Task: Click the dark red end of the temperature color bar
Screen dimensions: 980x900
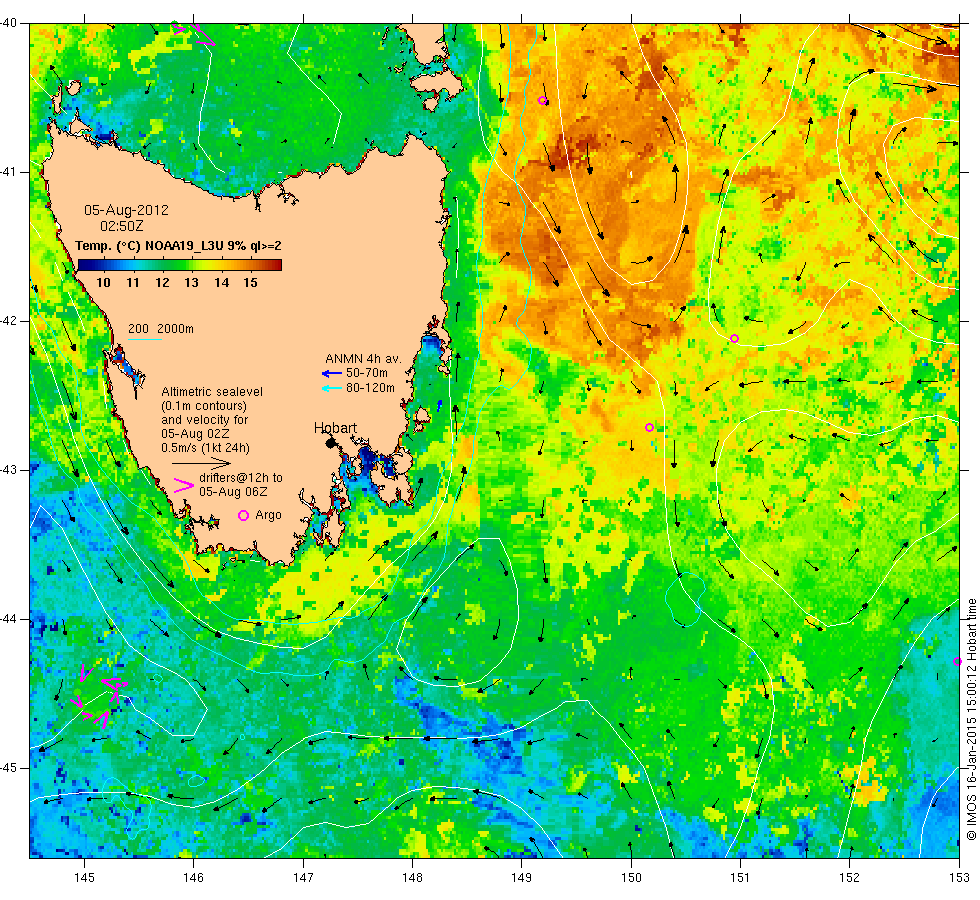Action: tap(276, 265)
